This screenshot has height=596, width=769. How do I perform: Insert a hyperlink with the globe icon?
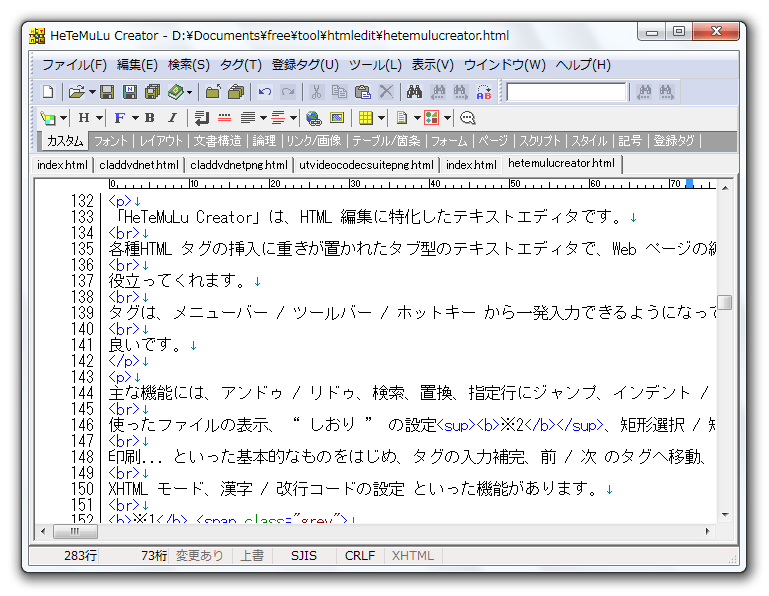[x=313, y=118]
